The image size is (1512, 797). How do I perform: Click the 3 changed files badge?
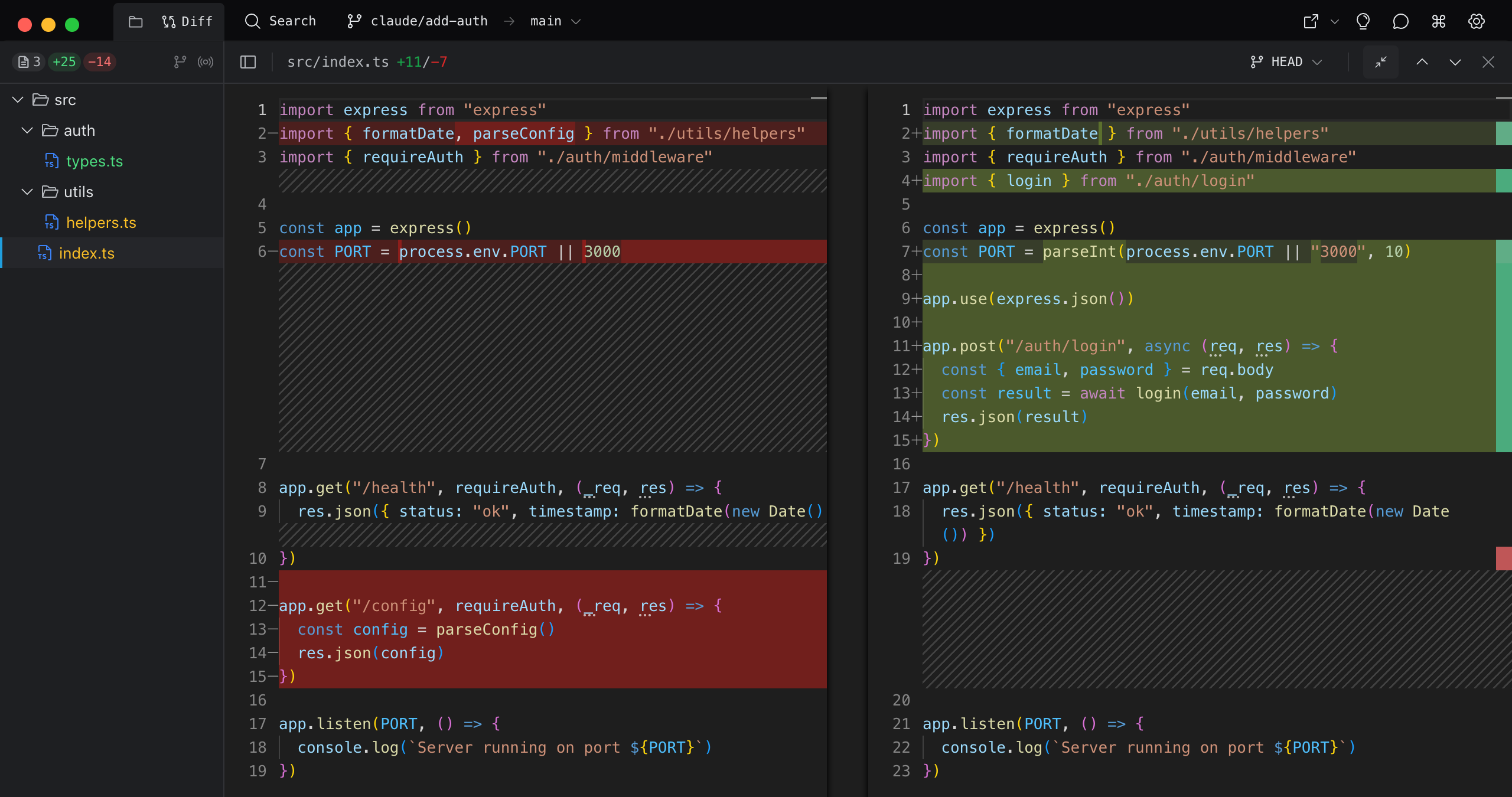click(x=30, y=62)
